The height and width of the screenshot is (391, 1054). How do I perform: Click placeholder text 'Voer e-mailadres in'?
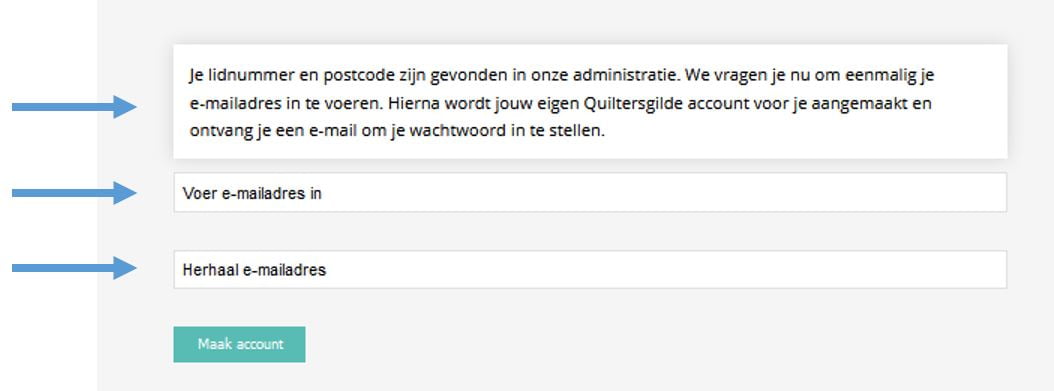click(252, 193)
